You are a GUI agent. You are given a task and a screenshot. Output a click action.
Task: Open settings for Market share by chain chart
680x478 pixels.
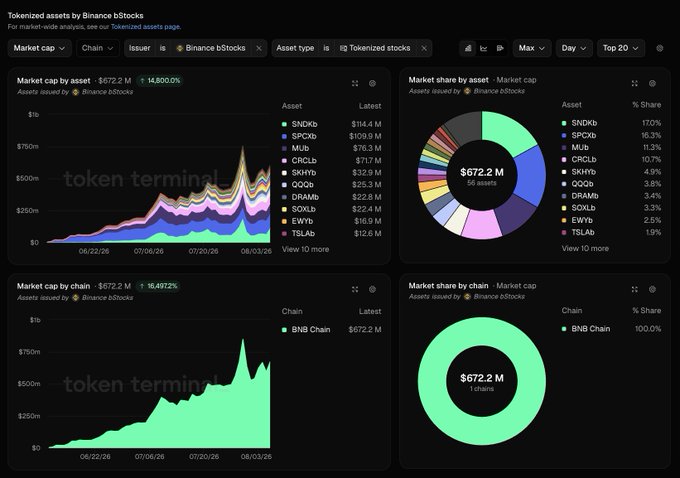(652, 289)
